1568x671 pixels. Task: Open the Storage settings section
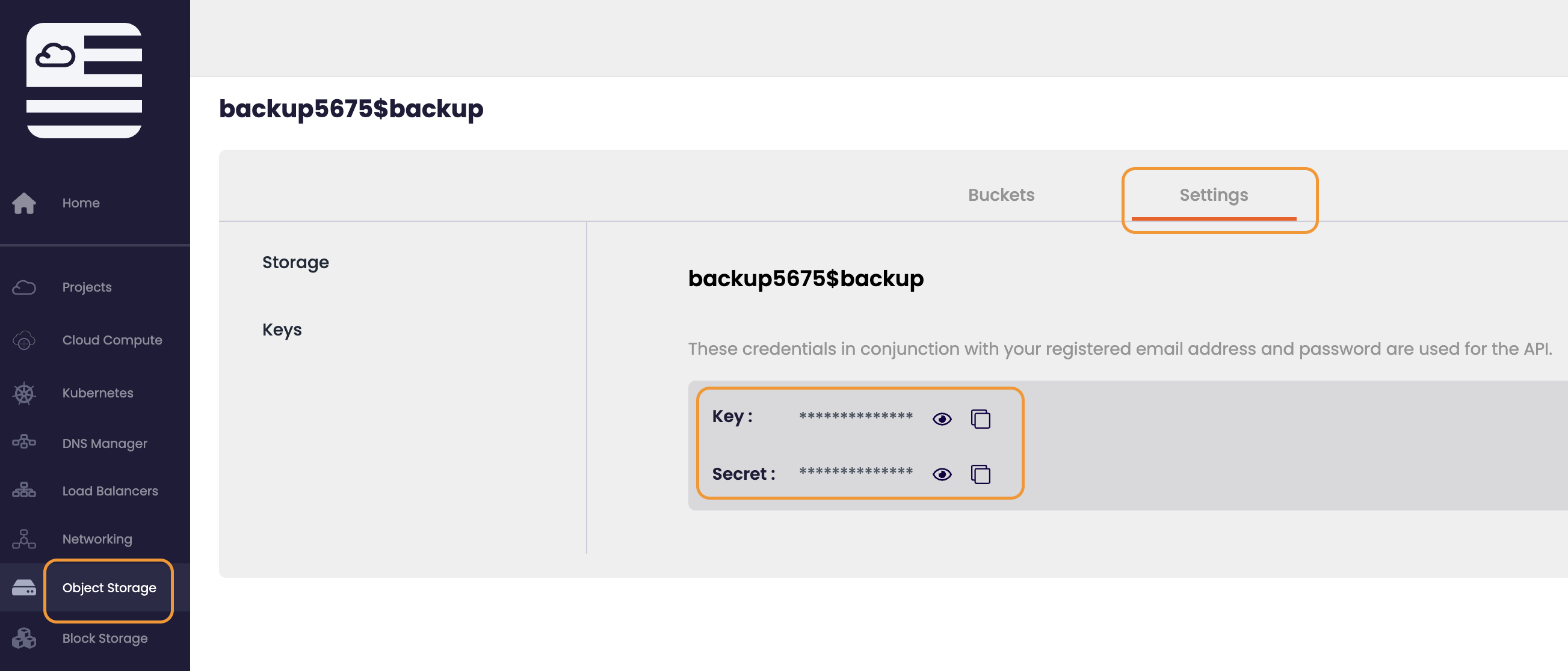(295, 262)
